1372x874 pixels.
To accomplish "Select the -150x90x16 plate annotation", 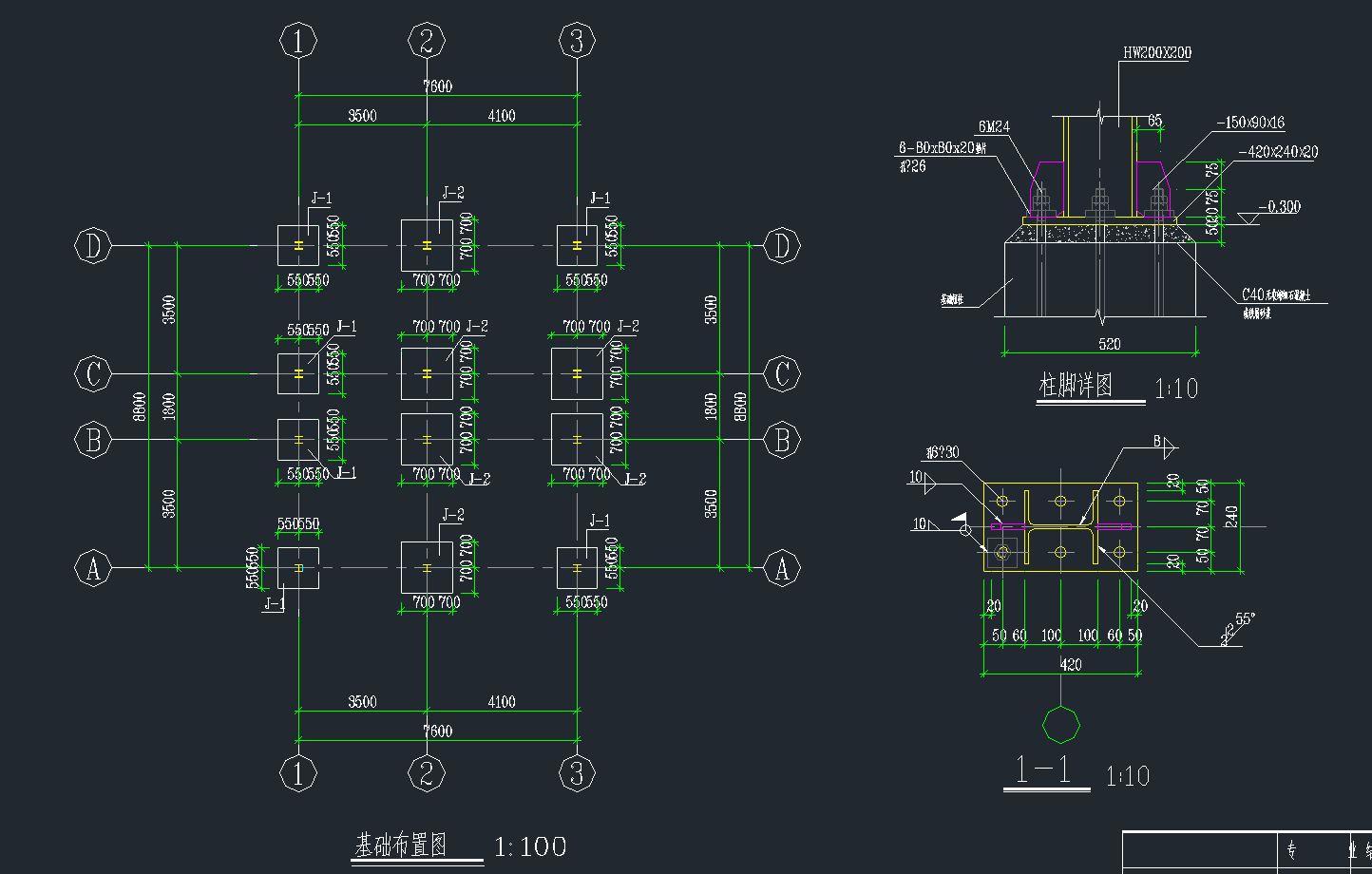I will click(1250, 123).
